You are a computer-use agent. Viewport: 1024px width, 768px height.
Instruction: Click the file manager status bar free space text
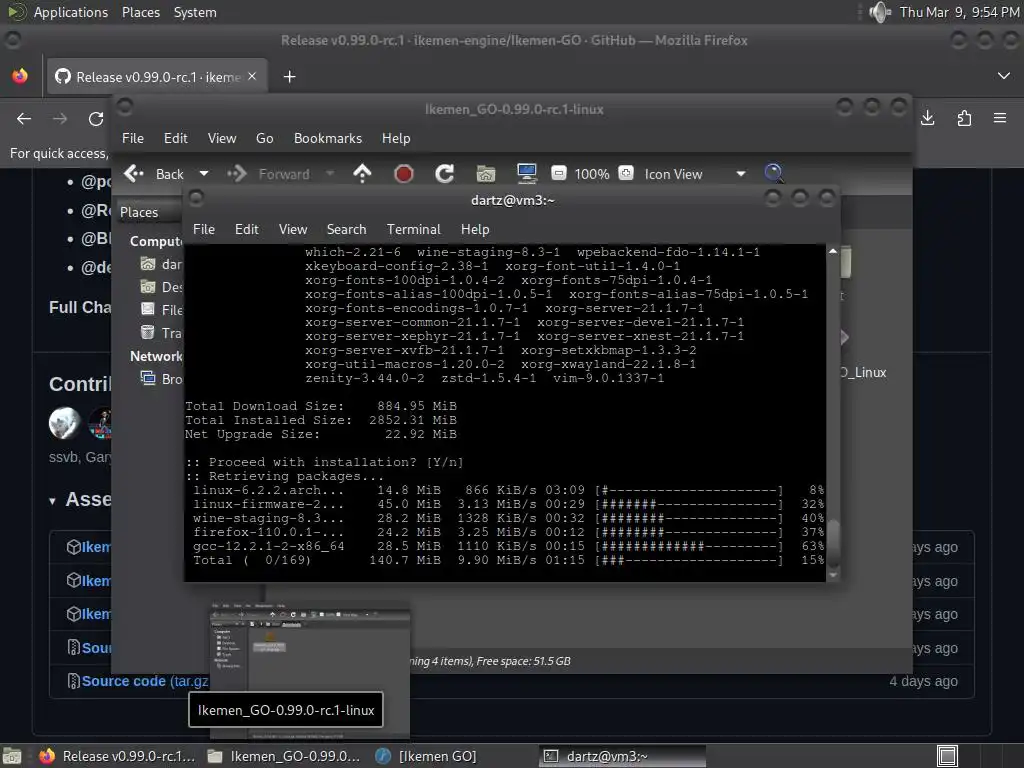pyautogui.click(x=524, y=661)
